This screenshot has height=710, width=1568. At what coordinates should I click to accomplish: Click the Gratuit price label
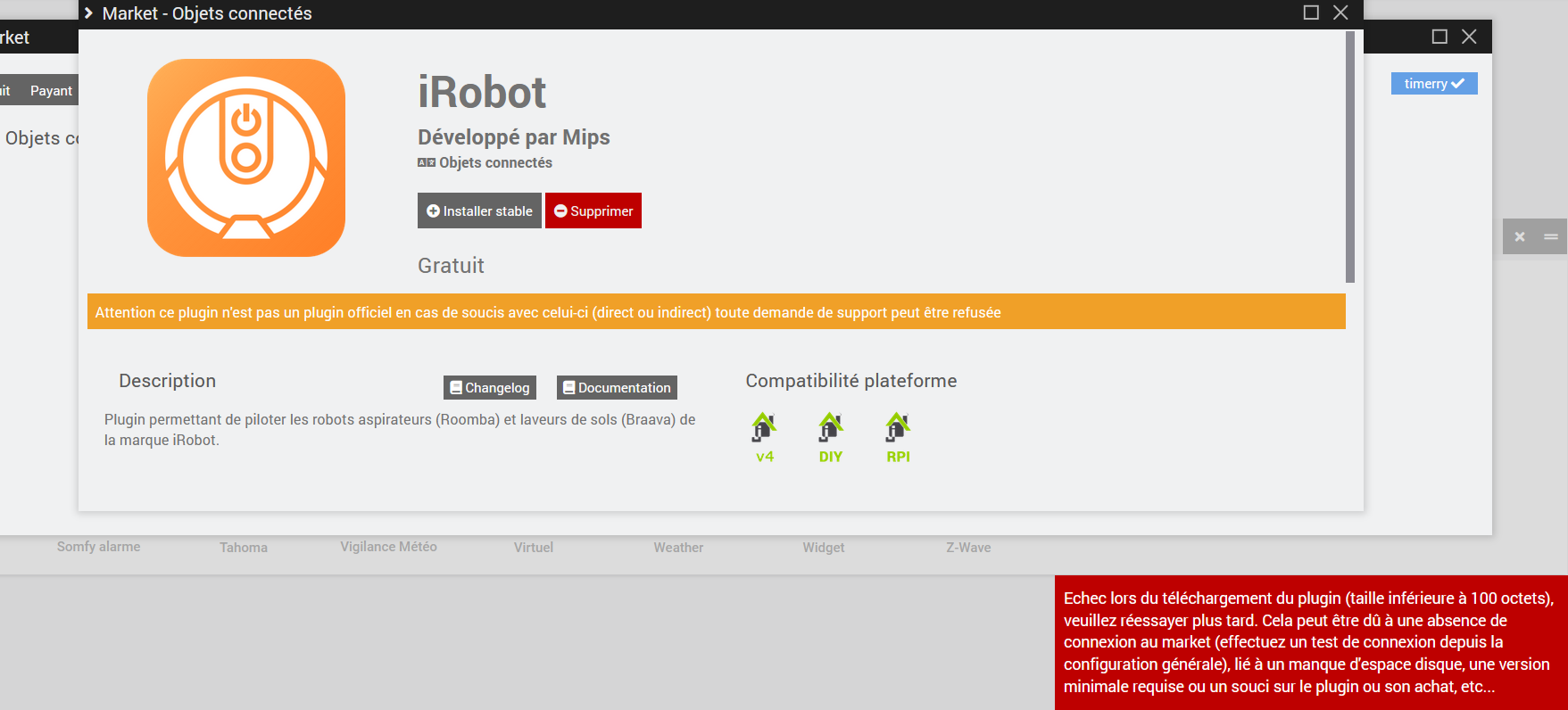coord(451,266)
